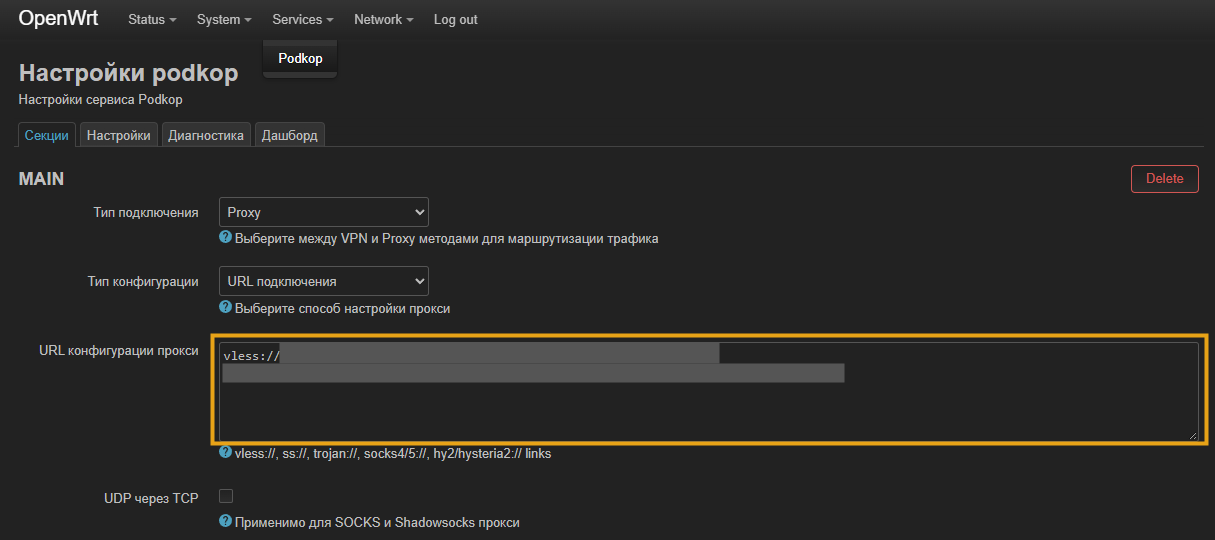
Task: Click the OpenWrt logo link
Action: (58, 19)
